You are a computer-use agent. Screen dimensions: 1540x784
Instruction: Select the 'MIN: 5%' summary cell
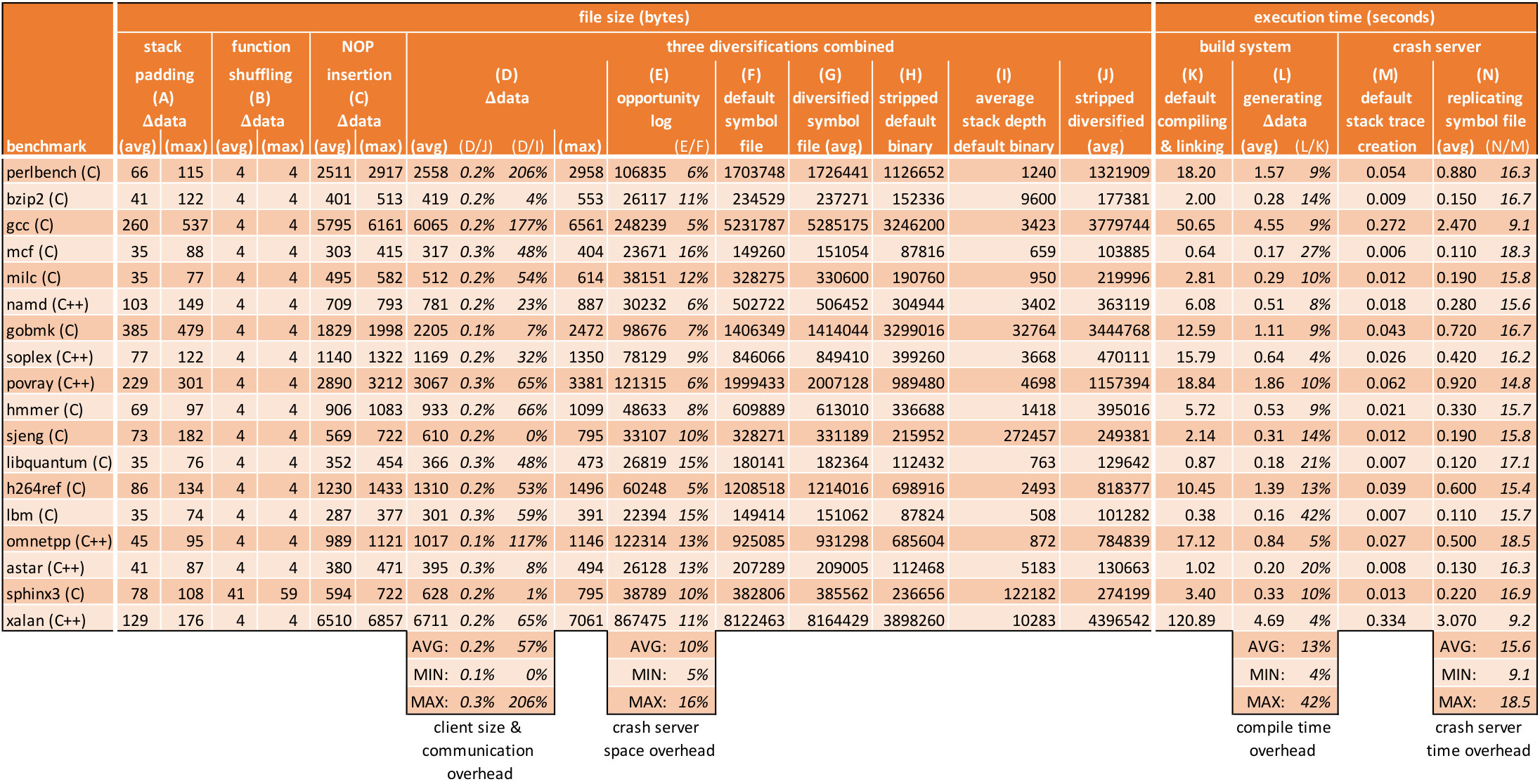click(661, 674)
